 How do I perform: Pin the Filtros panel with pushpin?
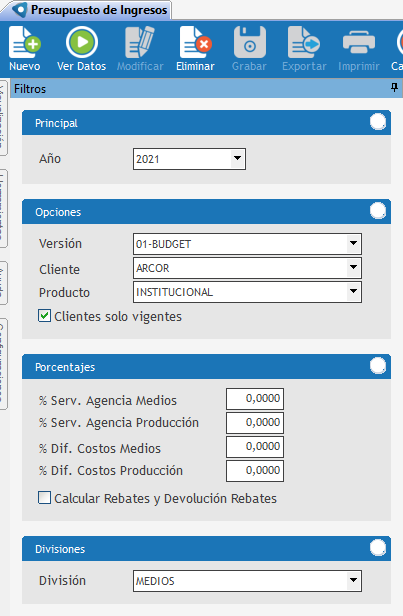tap(394, 88)
